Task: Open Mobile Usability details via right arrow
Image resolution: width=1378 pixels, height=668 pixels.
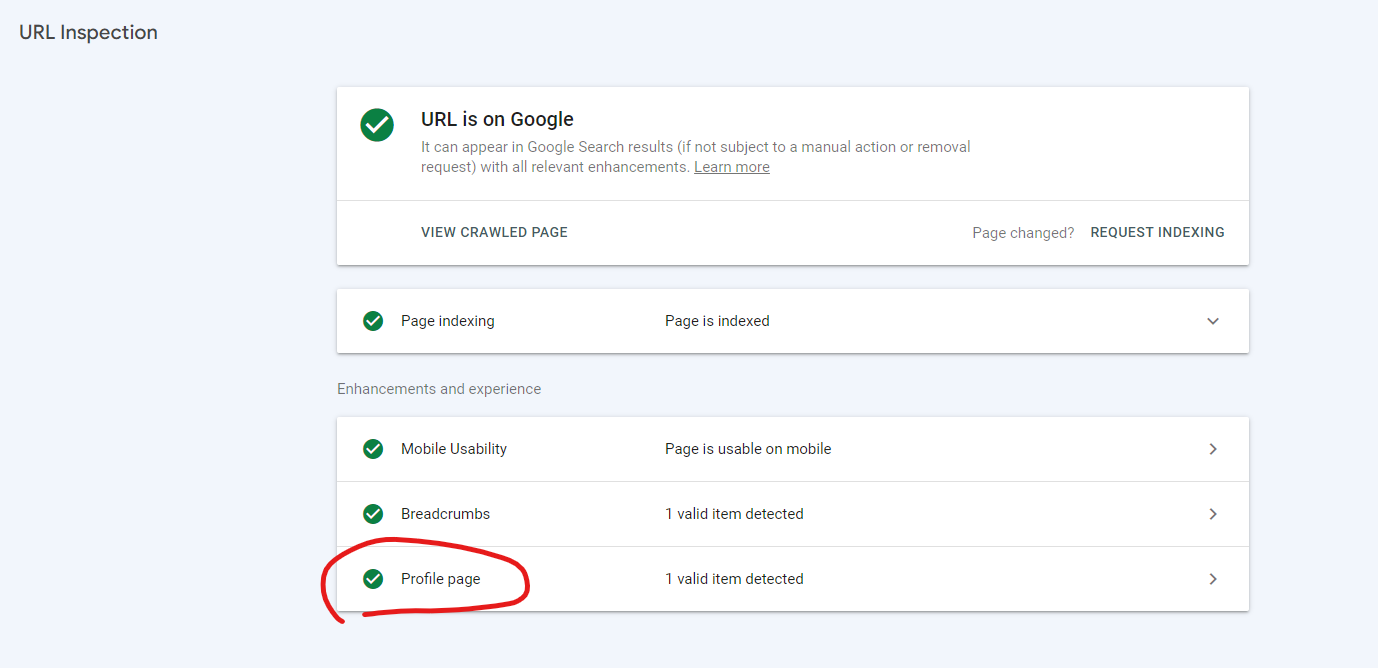Action: click(x=1212, y=449)
